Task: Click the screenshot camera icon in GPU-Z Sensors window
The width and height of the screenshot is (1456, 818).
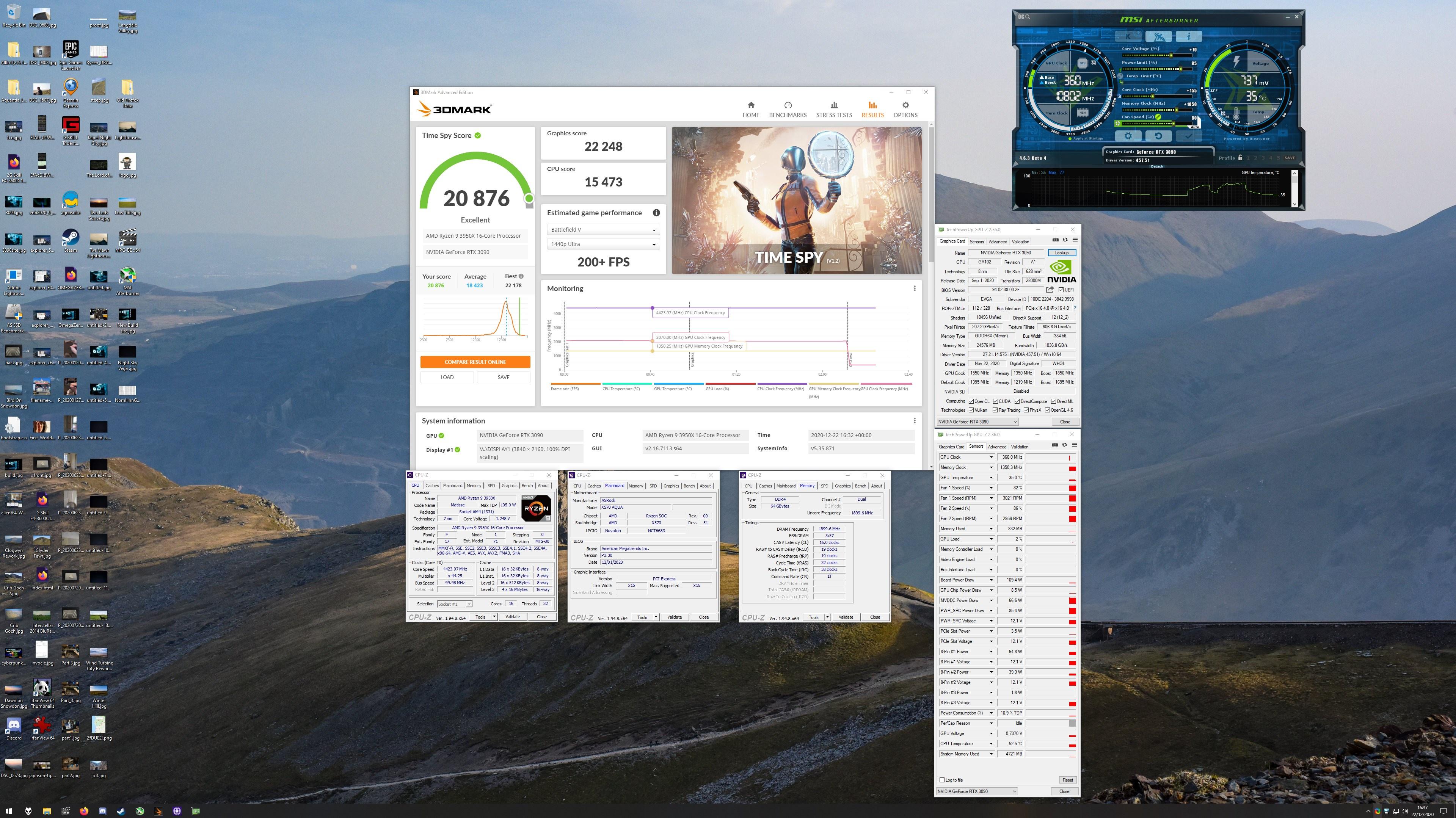Action: (1055, 445)
